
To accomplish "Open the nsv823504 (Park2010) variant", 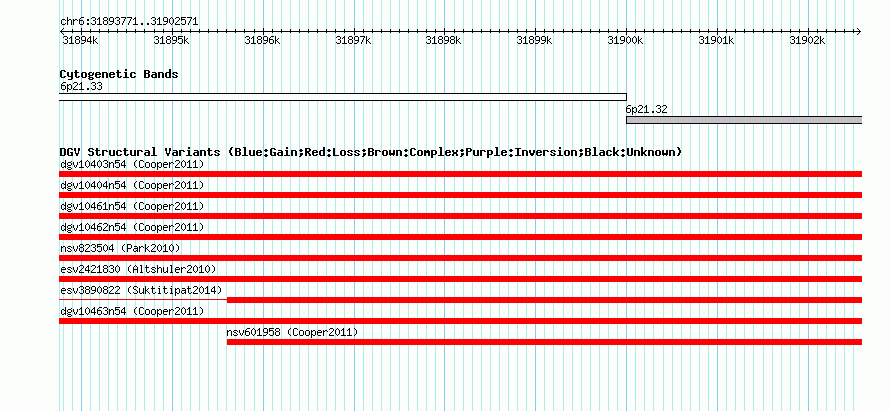I will [x=120, y=249].
